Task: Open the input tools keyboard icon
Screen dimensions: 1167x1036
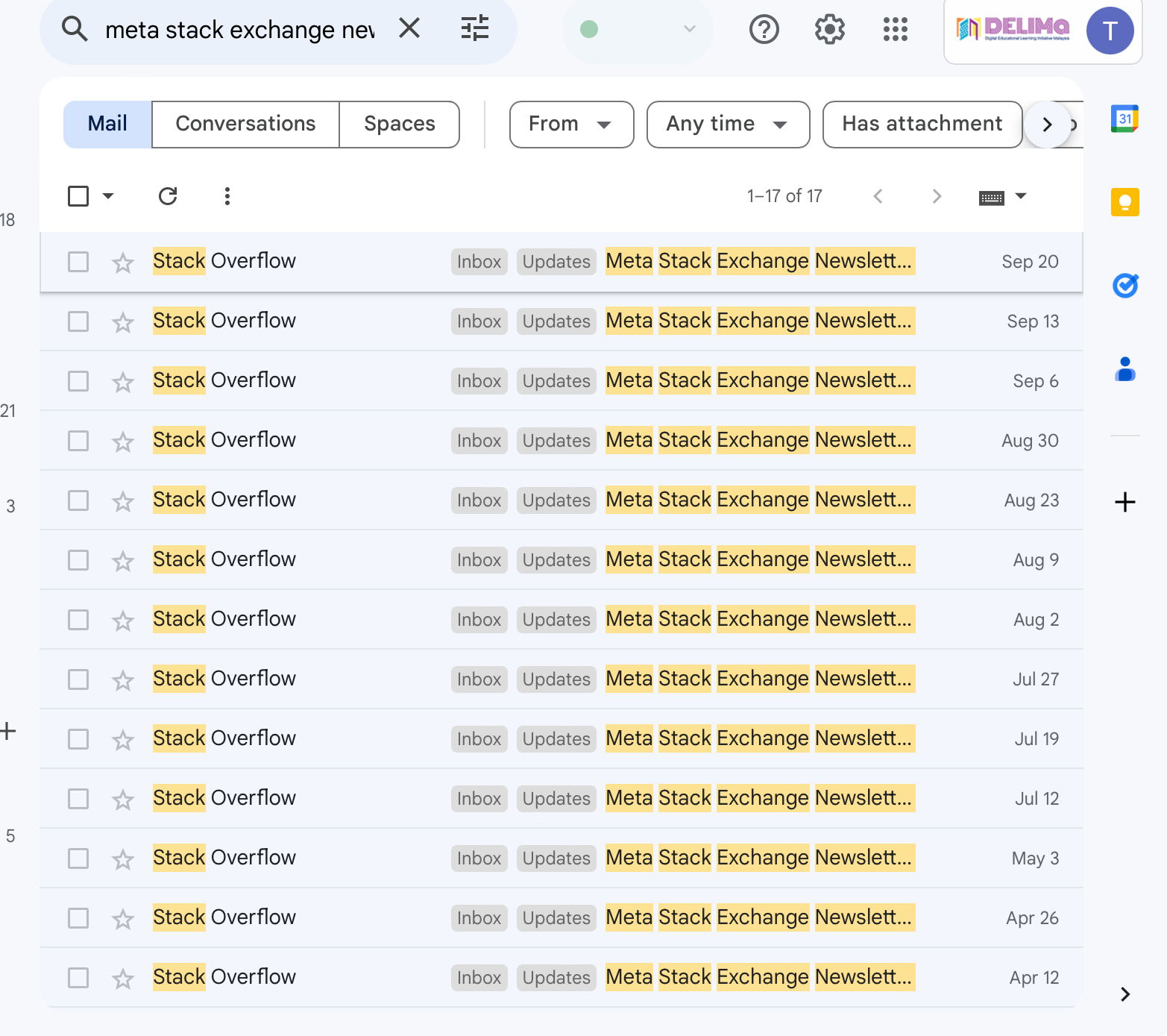Action: click(991, 197)
